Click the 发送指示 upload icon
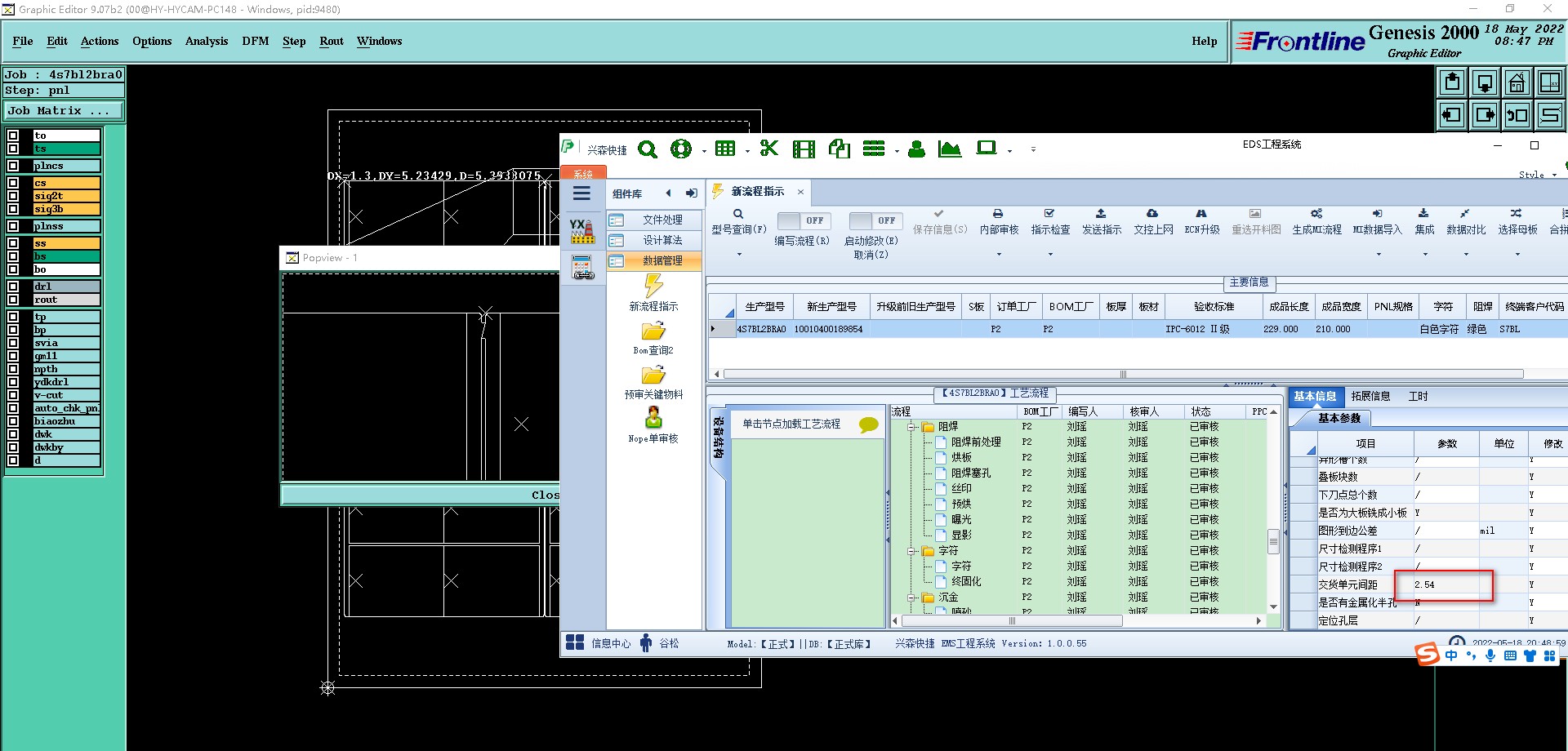Screen dimensions: 1568x751 pyautogui.click(x=1101, y=213)
